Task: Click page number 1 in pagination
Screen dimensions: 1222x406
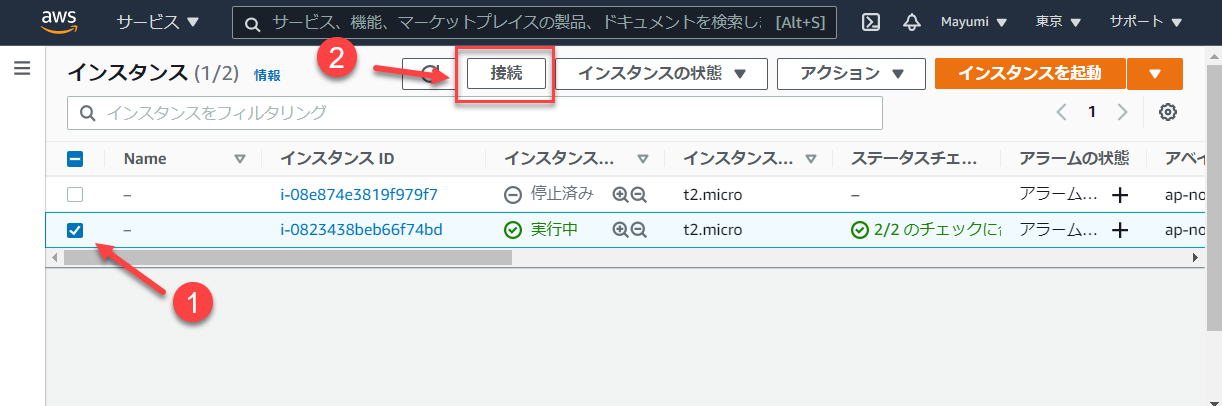Action: click(1092, 112)
